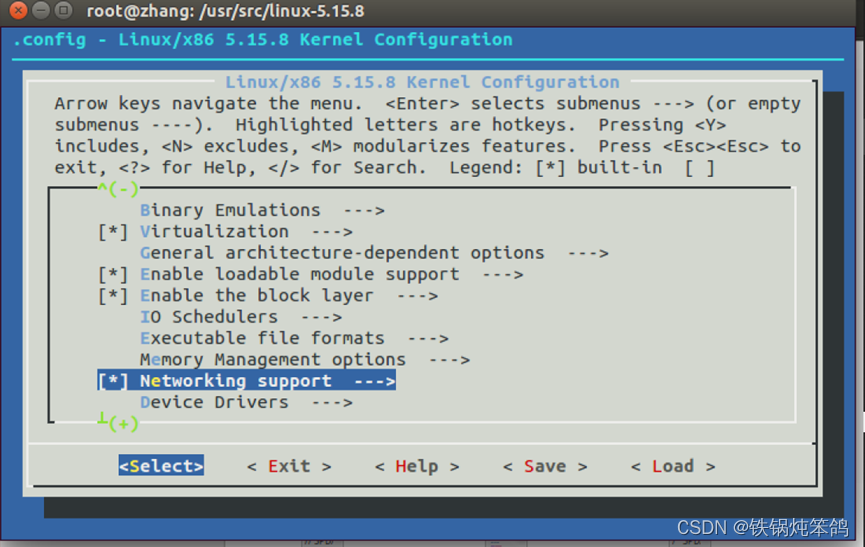The width and height of the screenshot is (865, 547).
Task: Toggle Enable the block layer checkbox
Action: (x=113, y=296)
